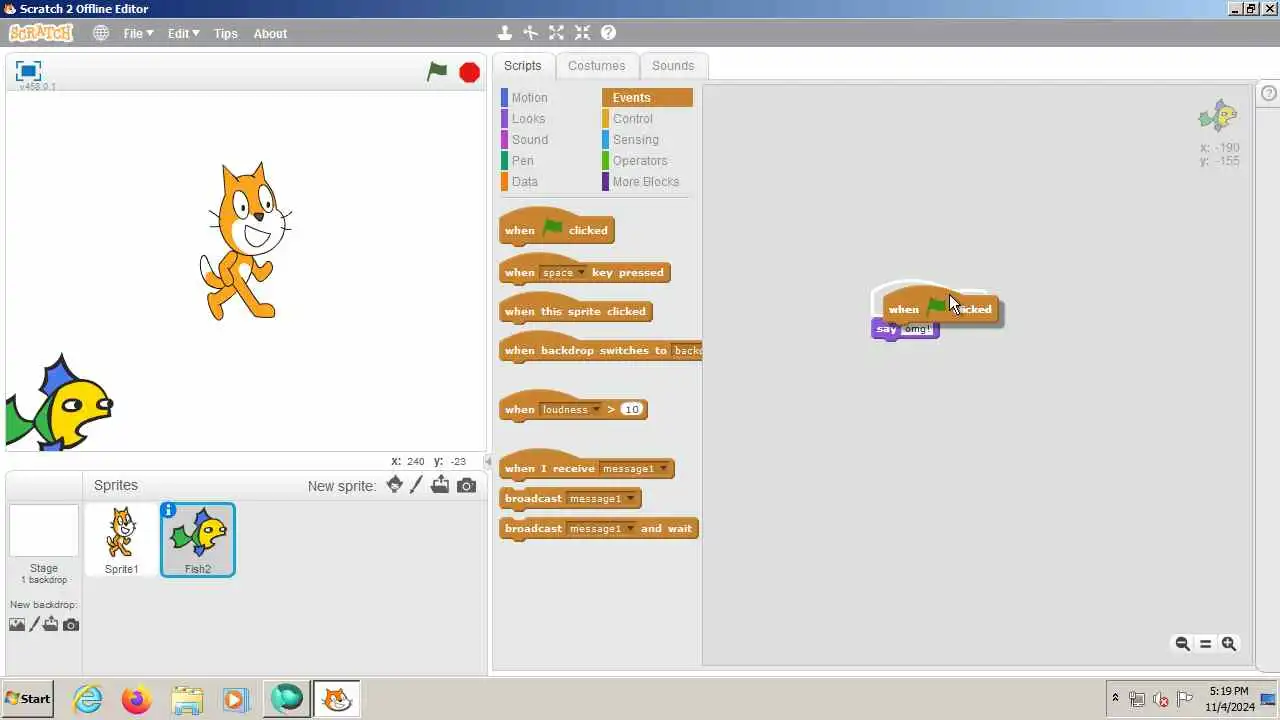Viewport: 1280px width, 720px height.
Task: Reset scripts area zoom
Action: (1205, 644)
